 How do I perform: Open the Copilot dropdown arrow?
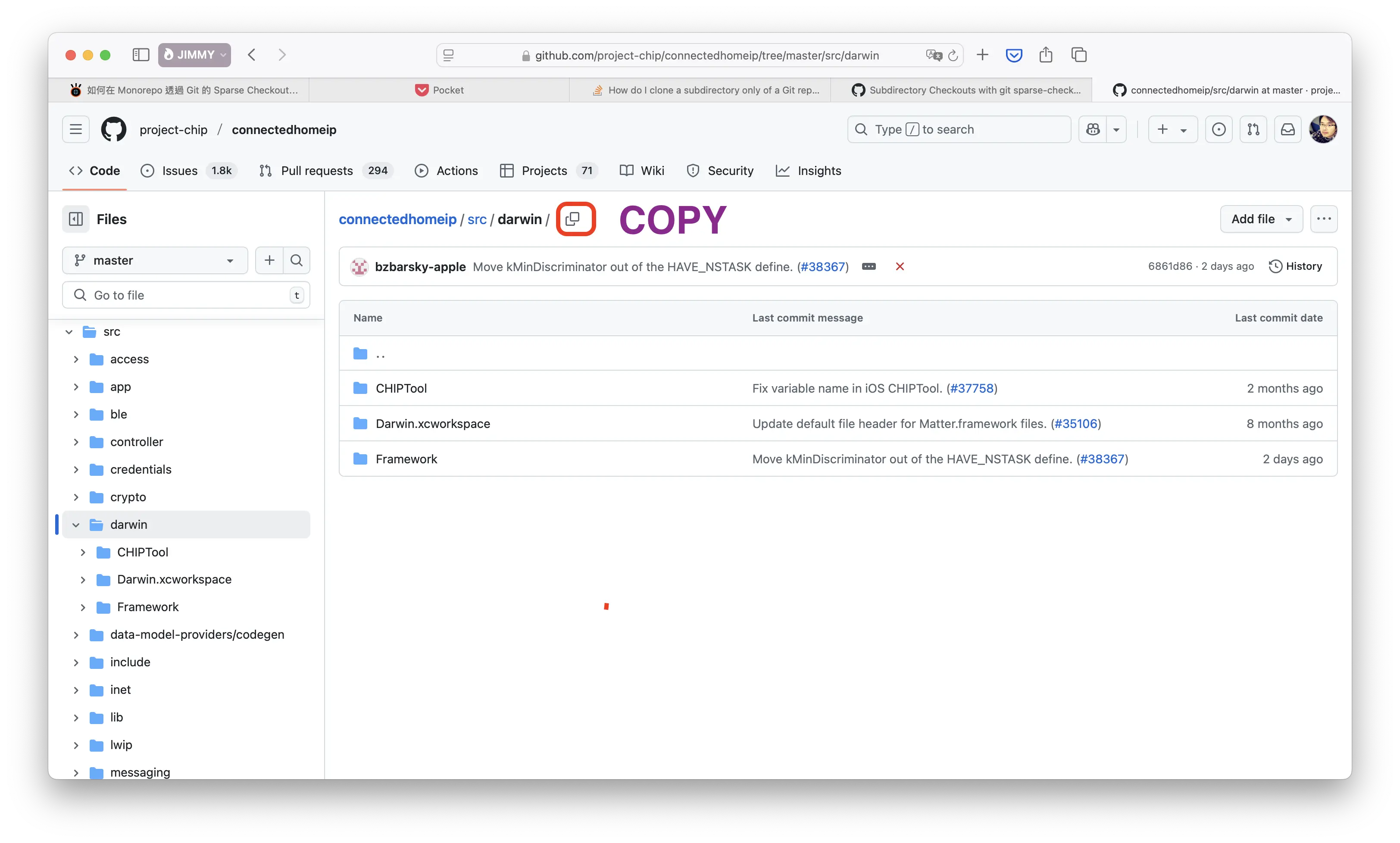(1116, 130)
